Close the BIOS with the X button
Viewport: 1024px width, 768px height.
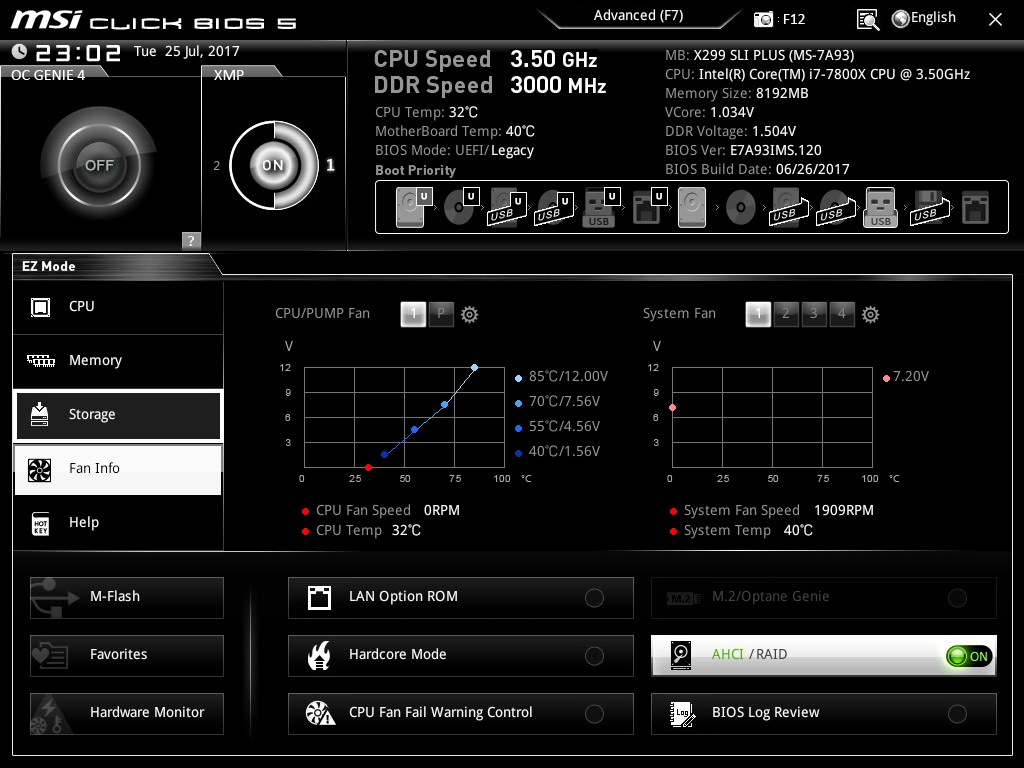[995, 20]
